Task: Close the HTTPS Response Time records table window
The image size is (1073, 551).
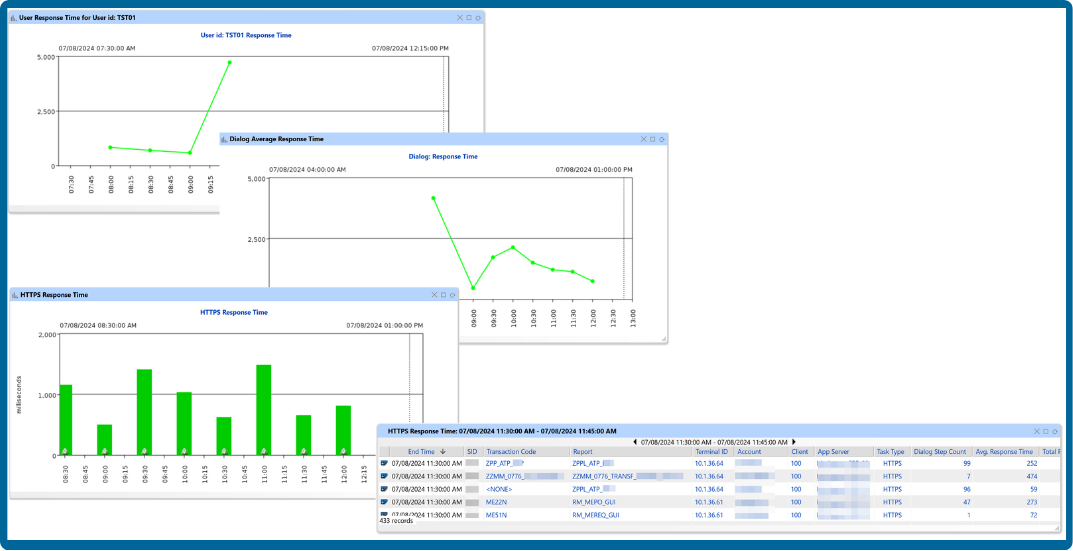Action: [1038, 431]
